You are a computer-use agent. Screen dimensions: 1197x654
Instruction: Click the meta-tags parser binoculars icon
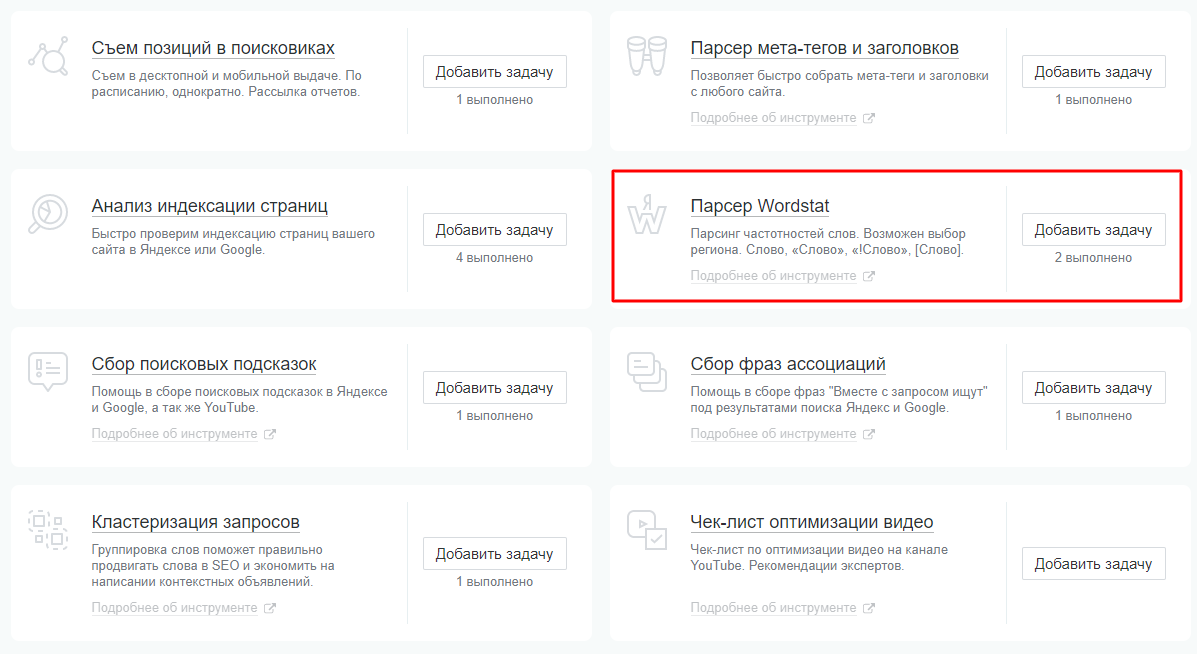pos(647,56)
